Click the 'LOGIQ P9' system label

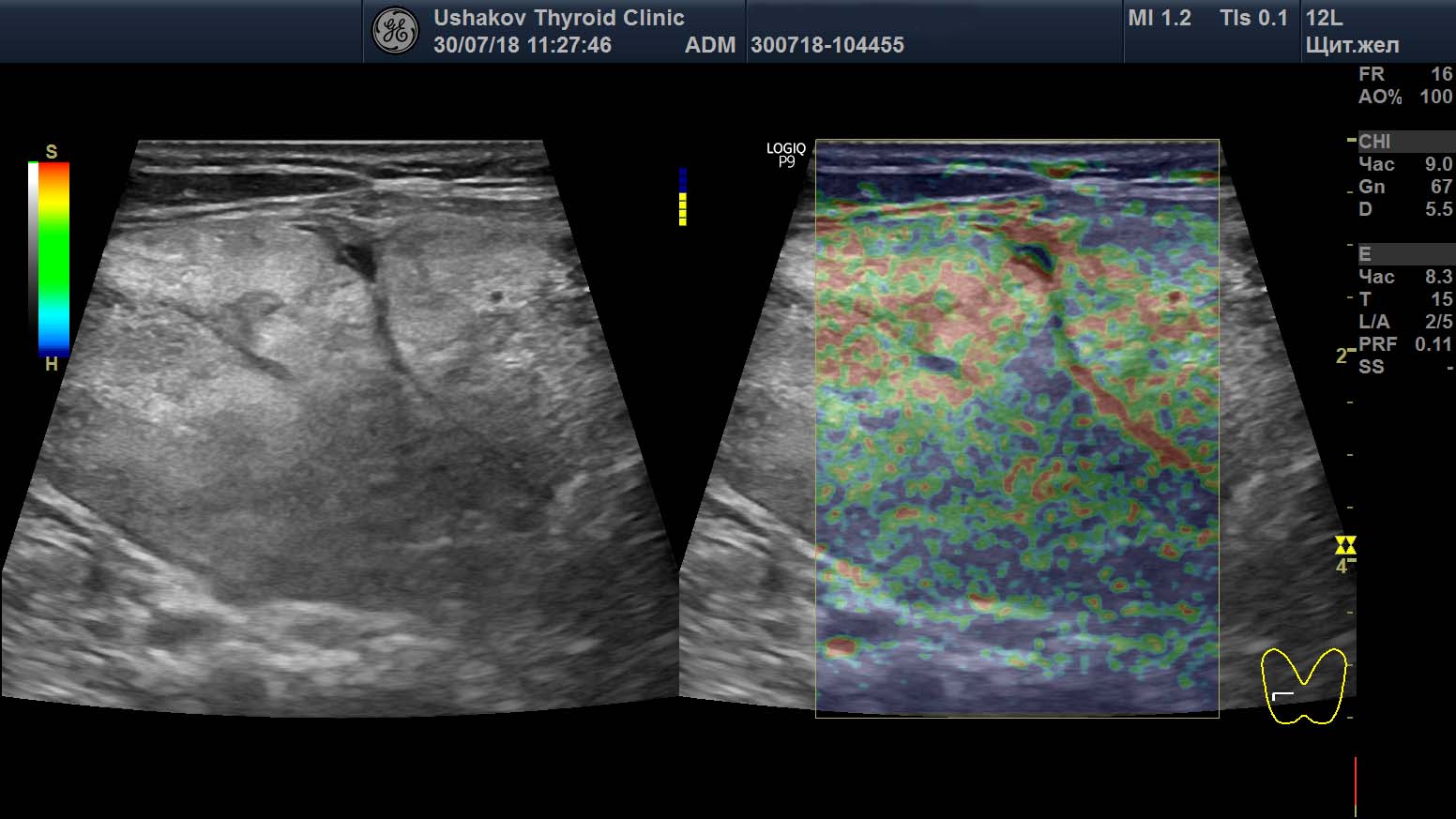pos(786,155)
